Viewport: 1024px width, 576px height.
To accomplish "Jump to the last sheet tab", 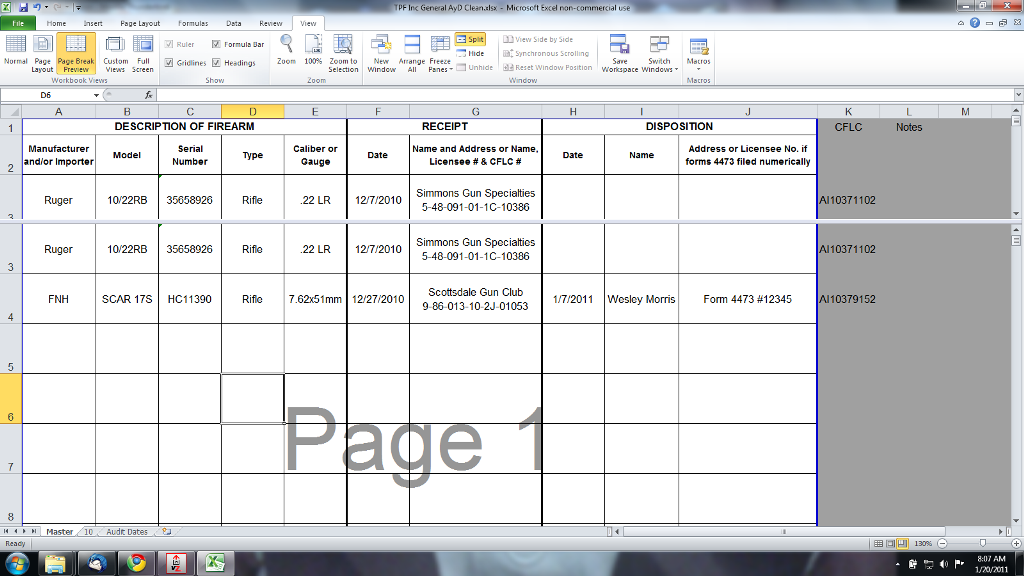I will (33, 532).
